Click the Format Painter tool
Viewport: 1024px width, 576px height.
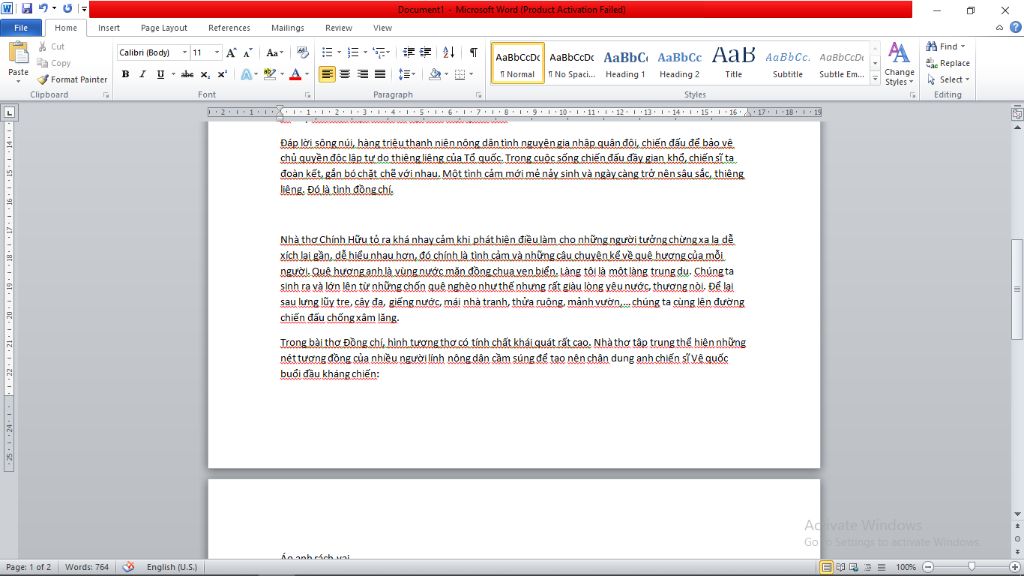(72, 79)
